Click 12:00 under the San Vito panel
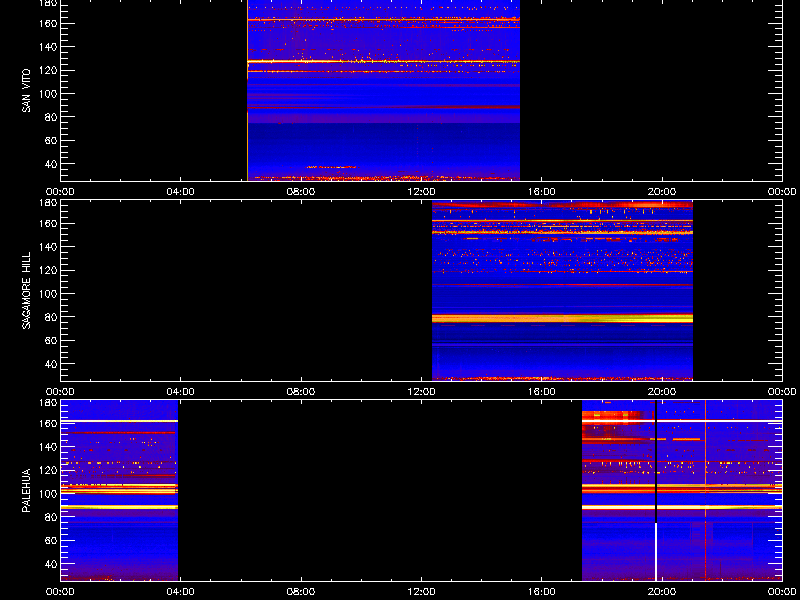 pyautogui.click(x=421, y=192)
